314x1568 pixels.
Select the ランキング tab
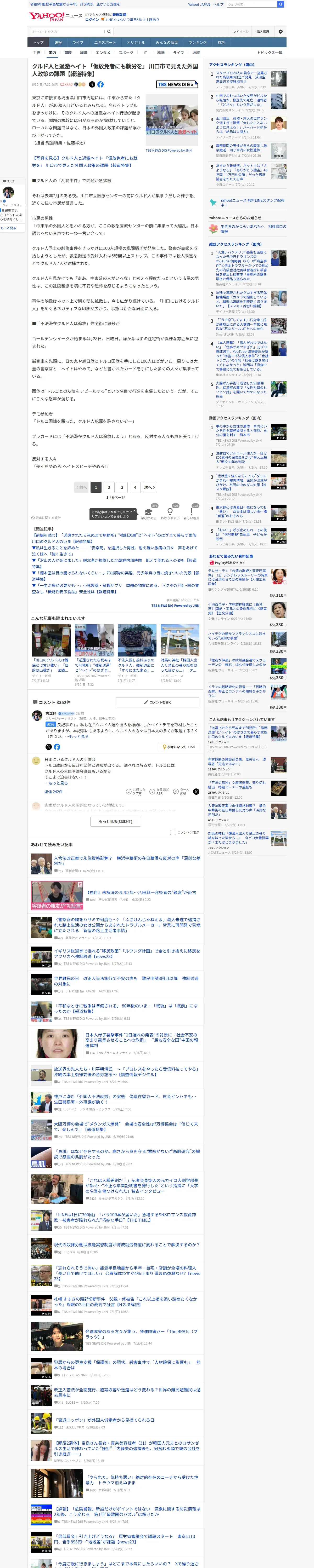tap(198, 43)
